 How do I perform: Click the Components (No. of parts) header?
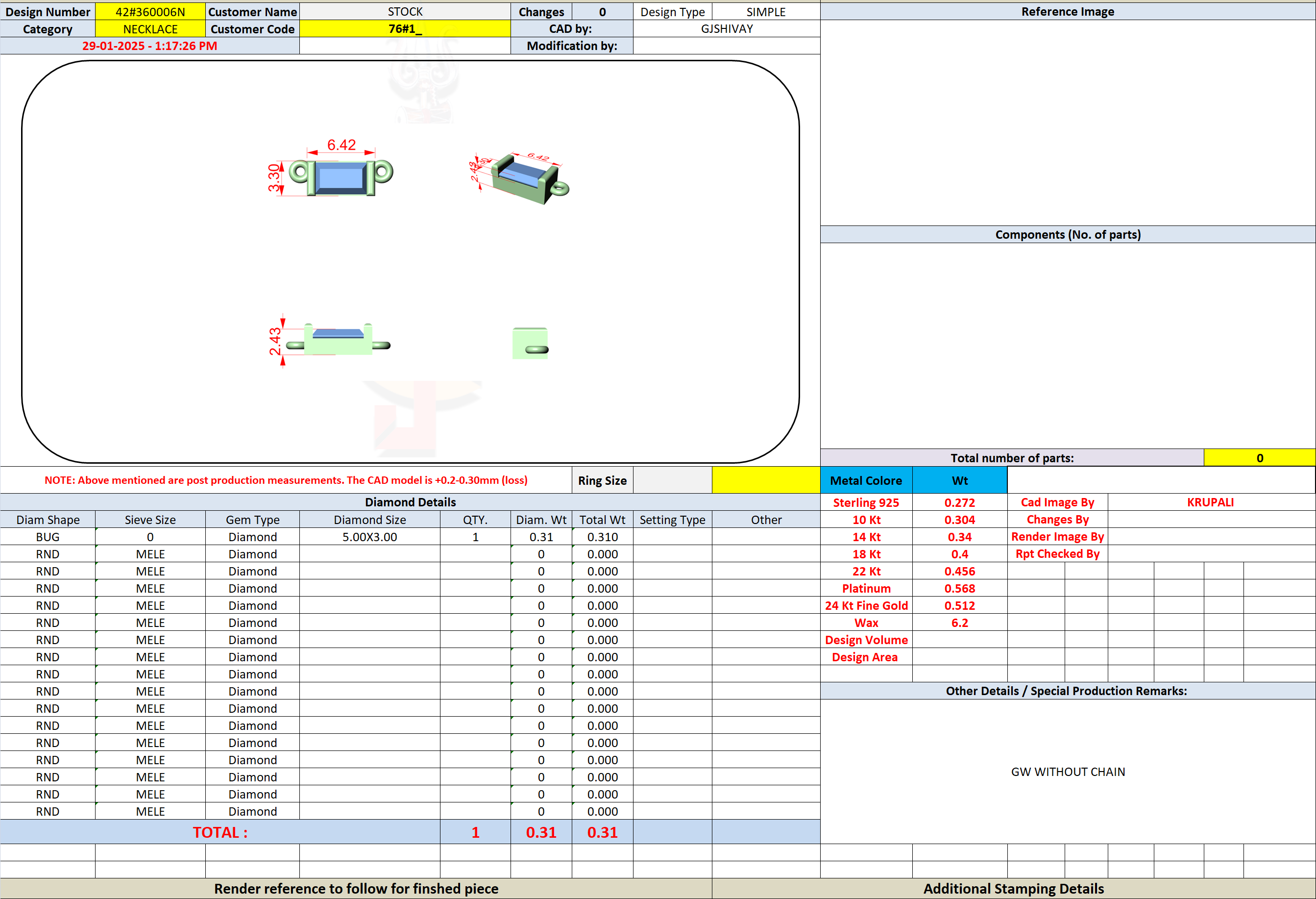[1068, 234]
